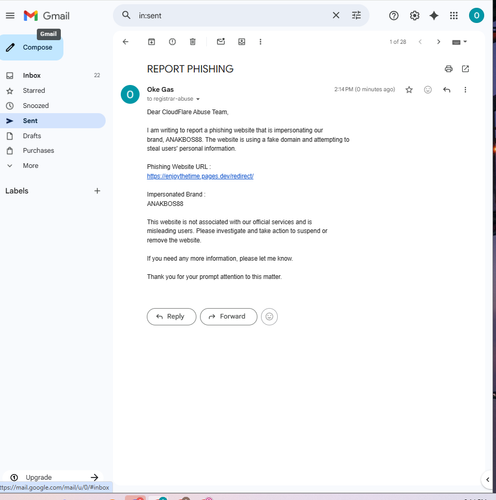
Task: Click the Gmail logo
Action: 46,16
